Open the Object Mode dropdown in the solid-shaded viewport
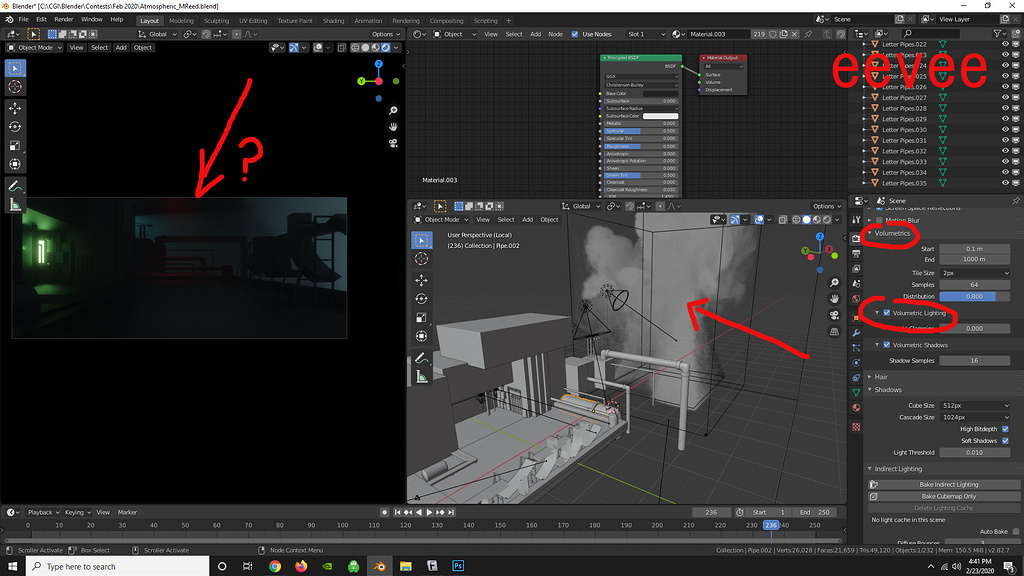Screen dimensions: 1024x576 [441, 219]
